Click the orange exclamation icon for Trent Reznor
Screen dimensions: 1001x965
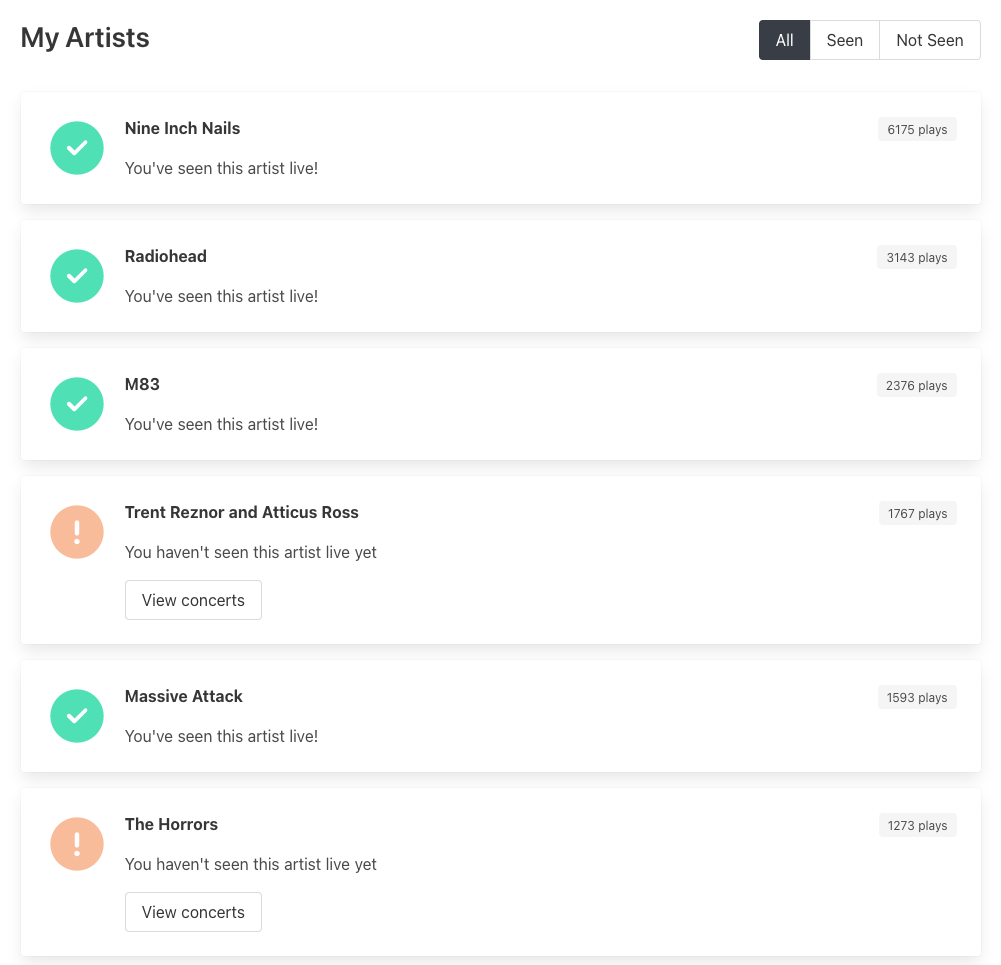(x=77, y=531)
